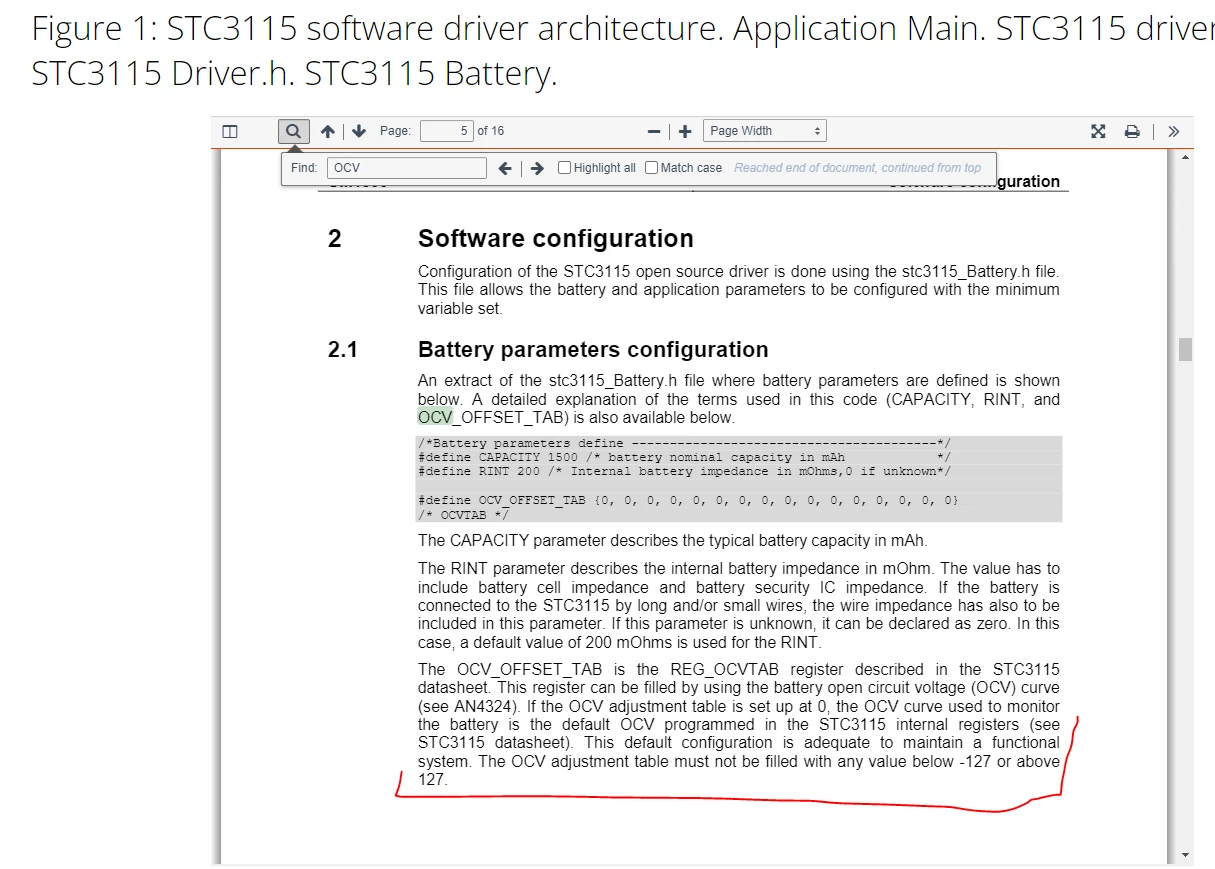1215x869 pixels.
Task: Go to next page arrow
Action: (x=359, y=131)
